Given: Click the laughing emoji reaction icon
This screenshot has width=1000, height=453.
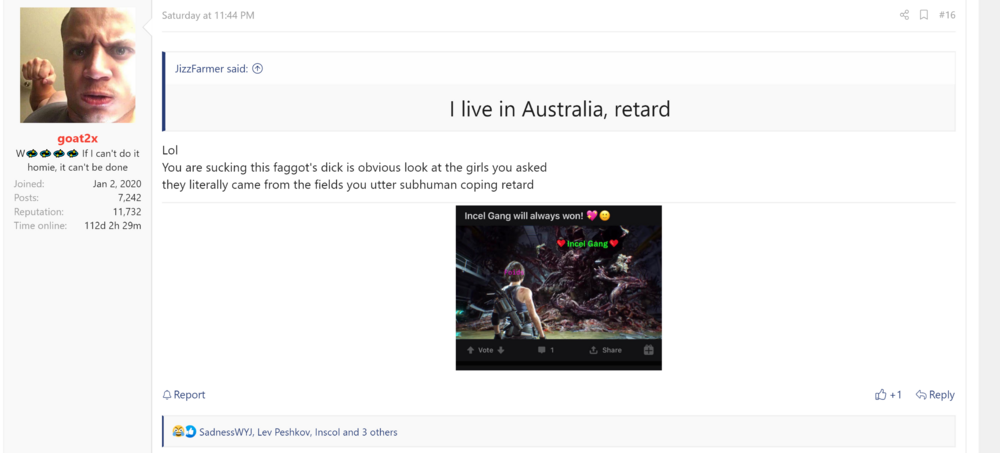Looking at the screenshot, I should [178, 432].
